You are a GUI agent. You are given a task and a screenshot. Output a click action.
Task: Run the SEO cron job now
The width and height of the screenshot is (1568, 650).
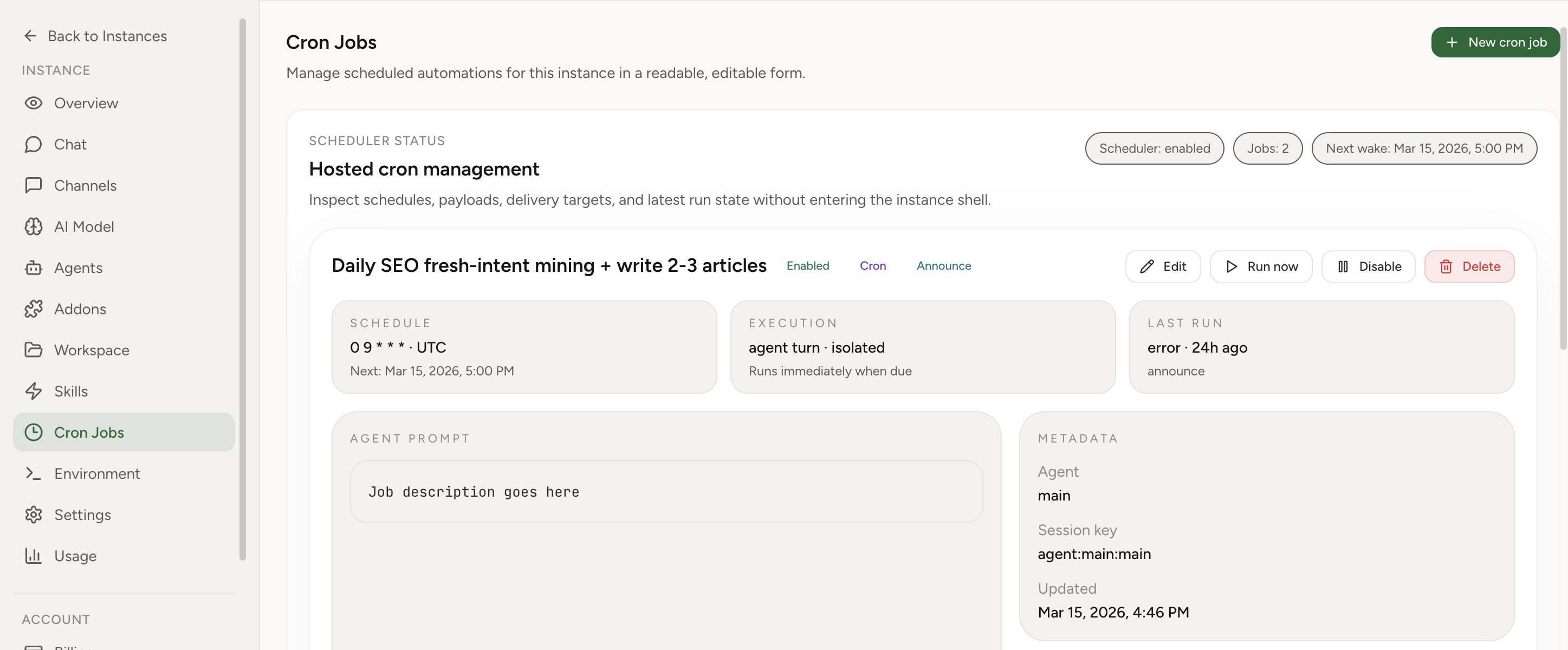pos(1261,266)
